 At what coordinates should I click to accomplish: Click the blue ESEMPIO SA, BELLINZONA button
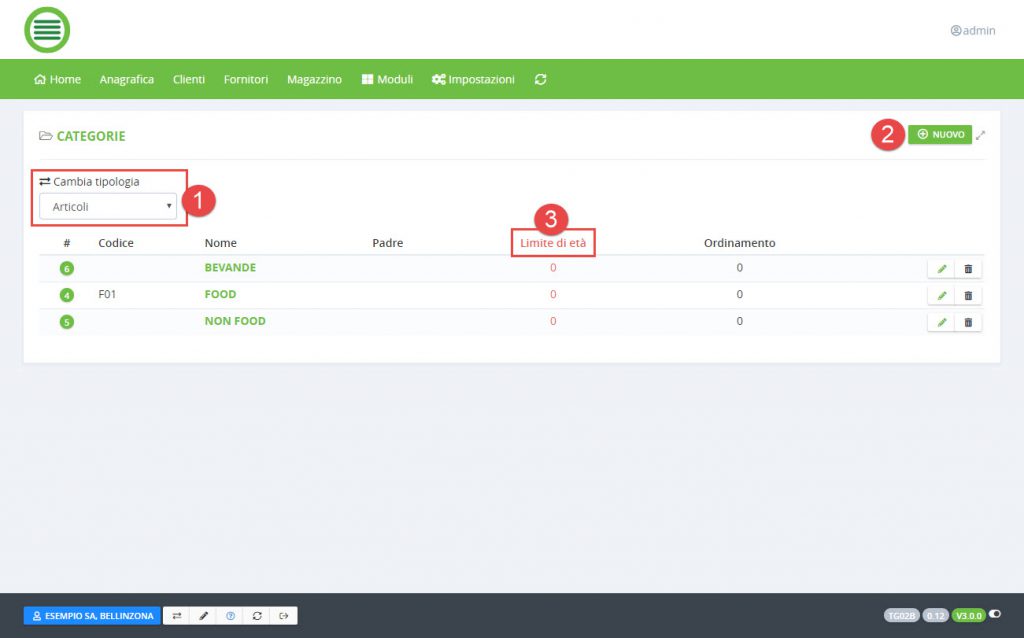coord(92,616)
